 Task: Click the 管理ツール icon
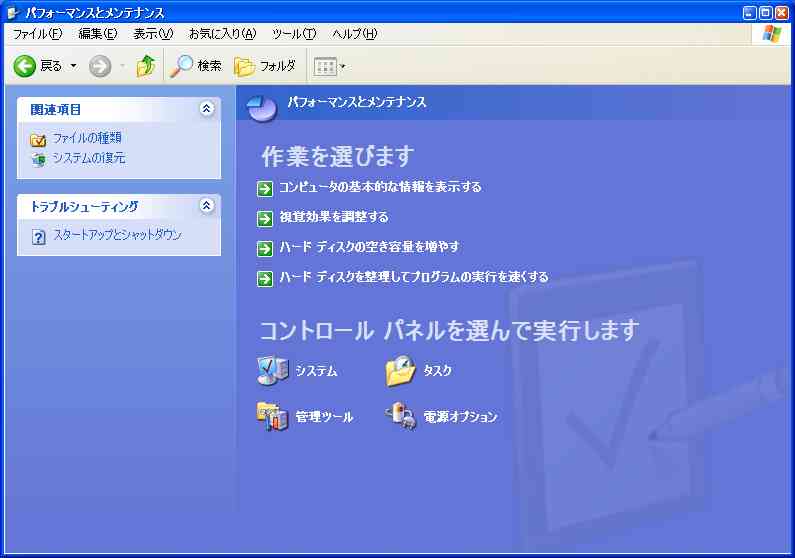[272, 417]
